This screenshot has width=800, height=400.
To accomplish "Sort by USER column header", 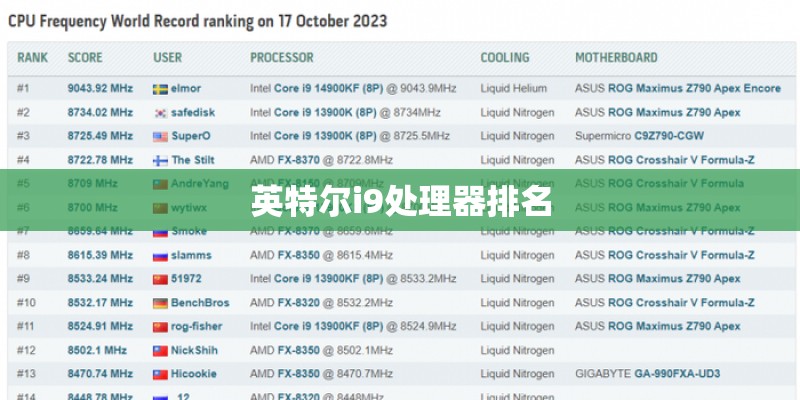I will (167, 58).
